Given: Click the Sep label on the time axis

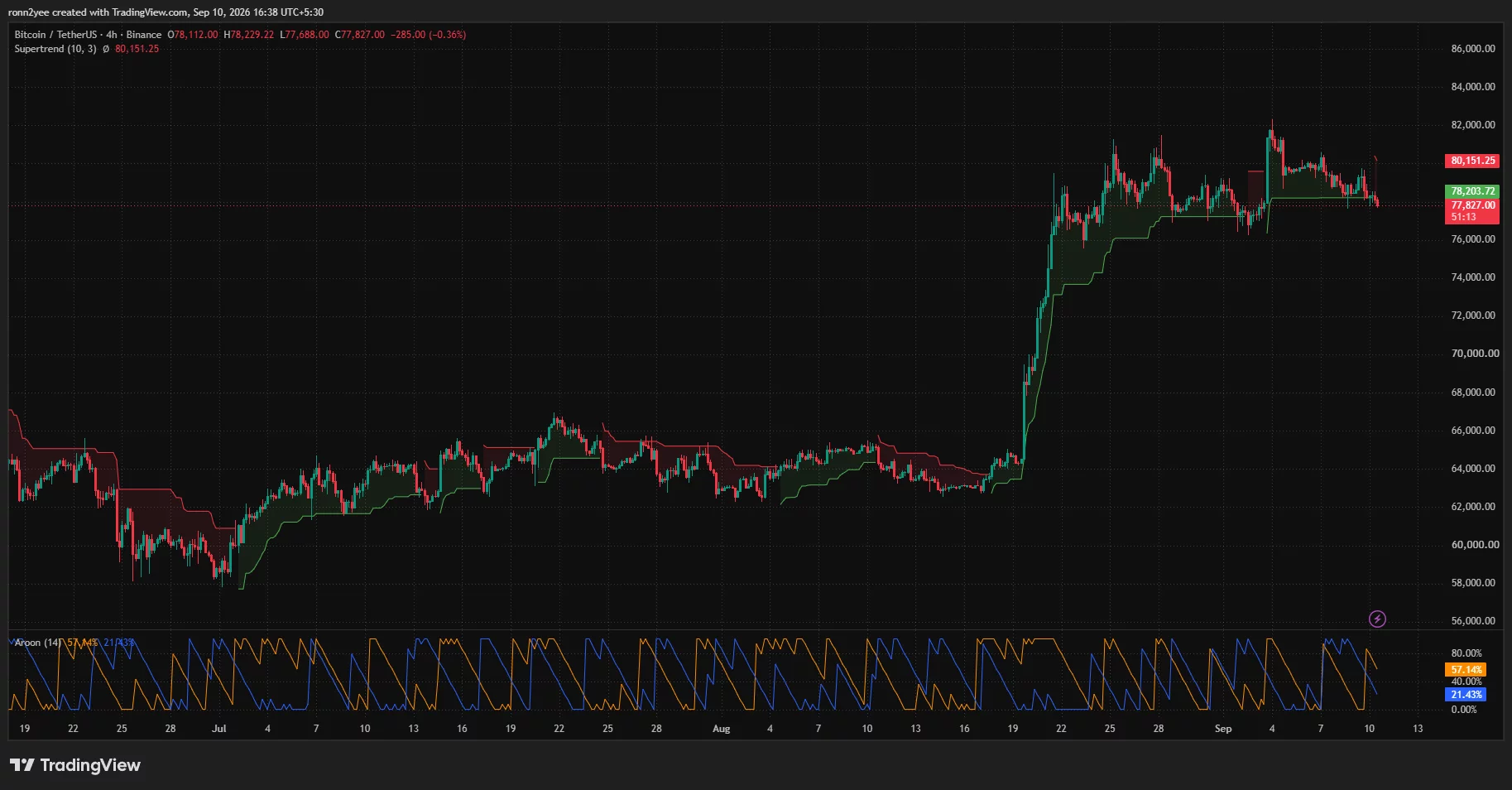Looking at the screenshot, I should click(1223, 729).
